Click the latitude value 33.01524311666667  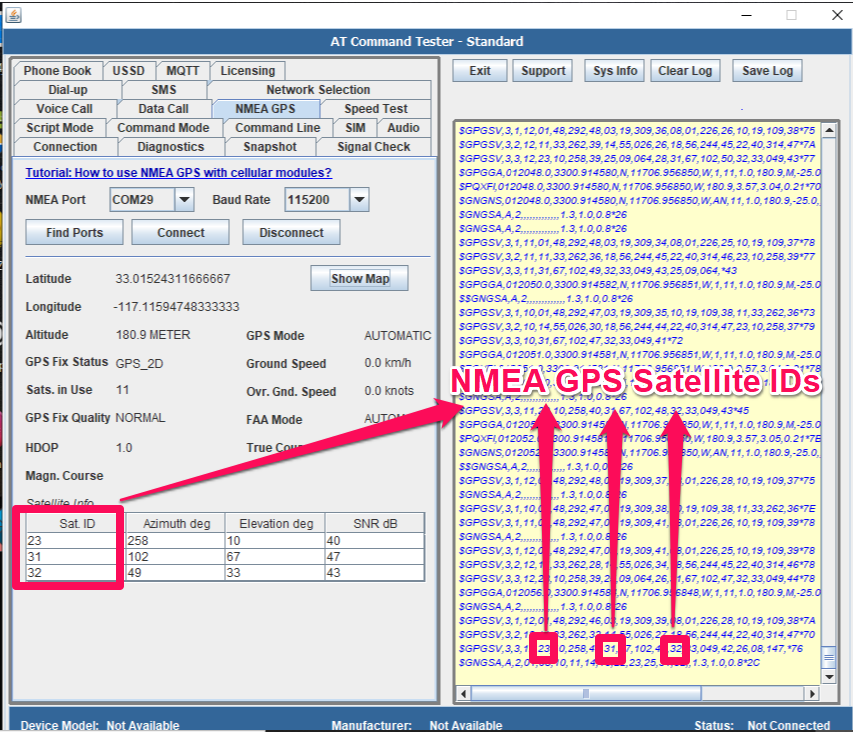point(172,279)
